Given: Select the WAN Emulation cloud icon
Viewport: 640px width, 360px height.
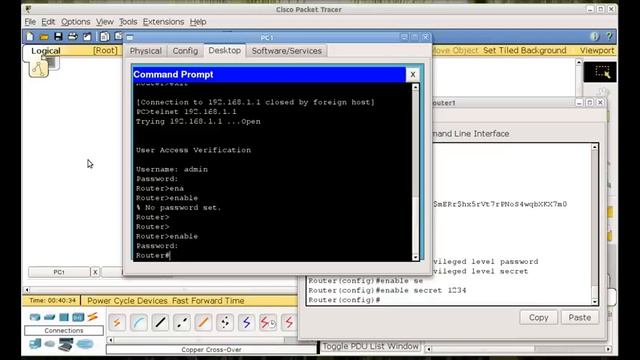Looking at the screenshot, I should point(50,344).
